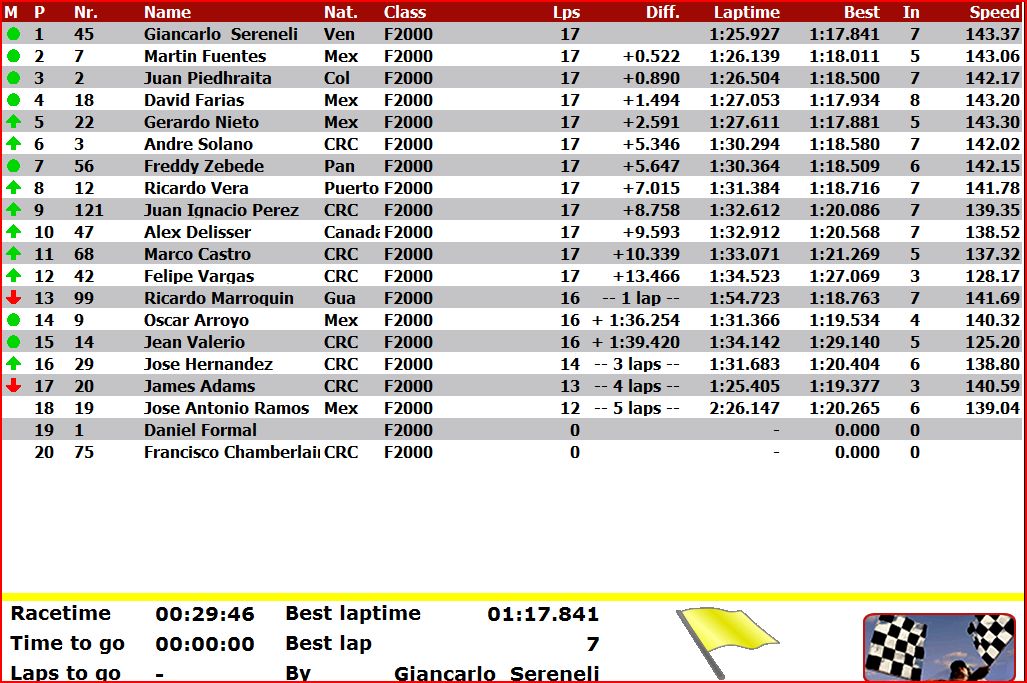The width and height of the screenshot is (1027, 683).
Task: Click green up arrow for Felipe Vargas
Action: click(13, 276)
